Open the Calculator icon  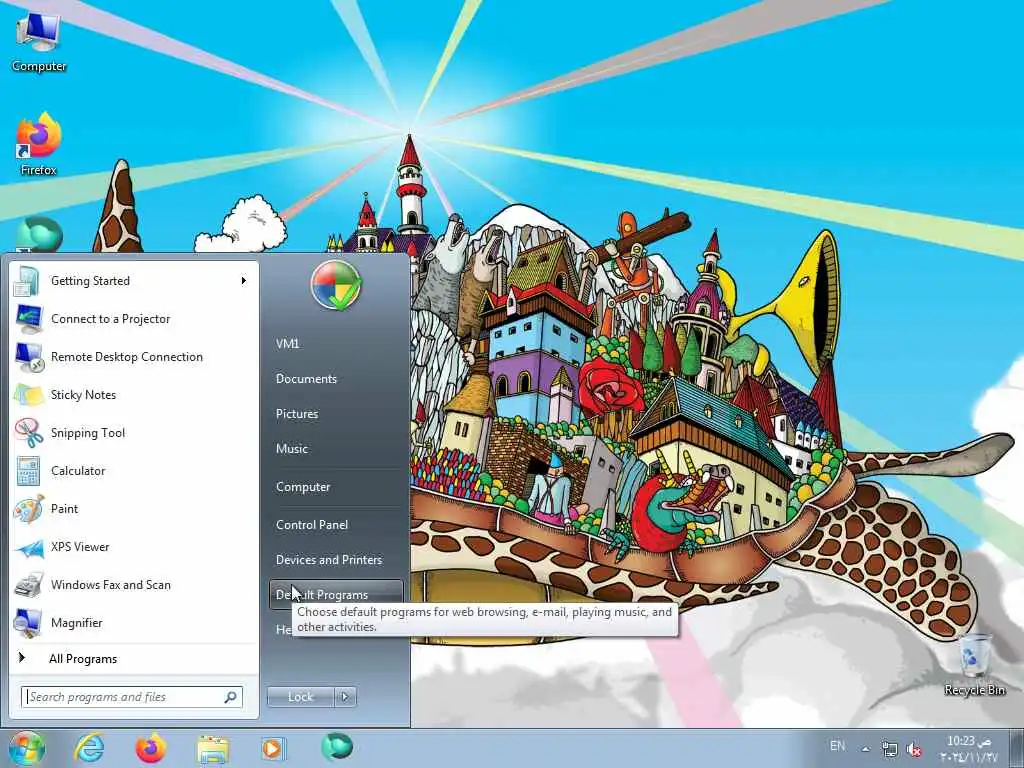28,471
